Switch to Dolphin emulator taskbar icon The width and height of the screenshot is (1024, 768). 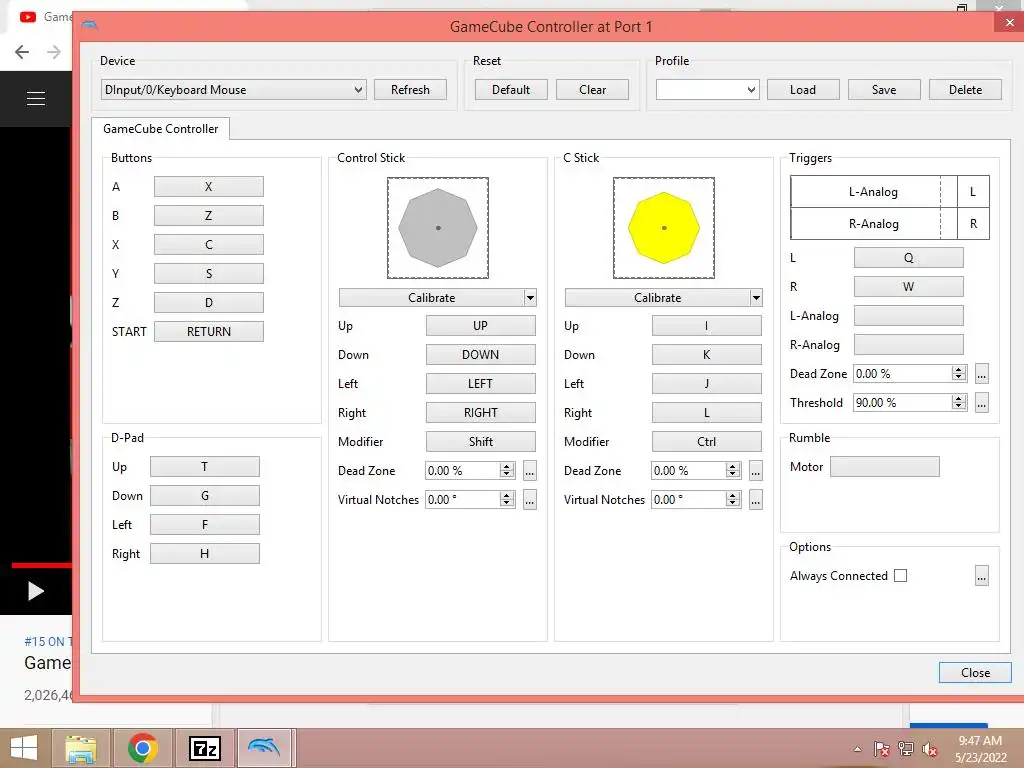264,748
